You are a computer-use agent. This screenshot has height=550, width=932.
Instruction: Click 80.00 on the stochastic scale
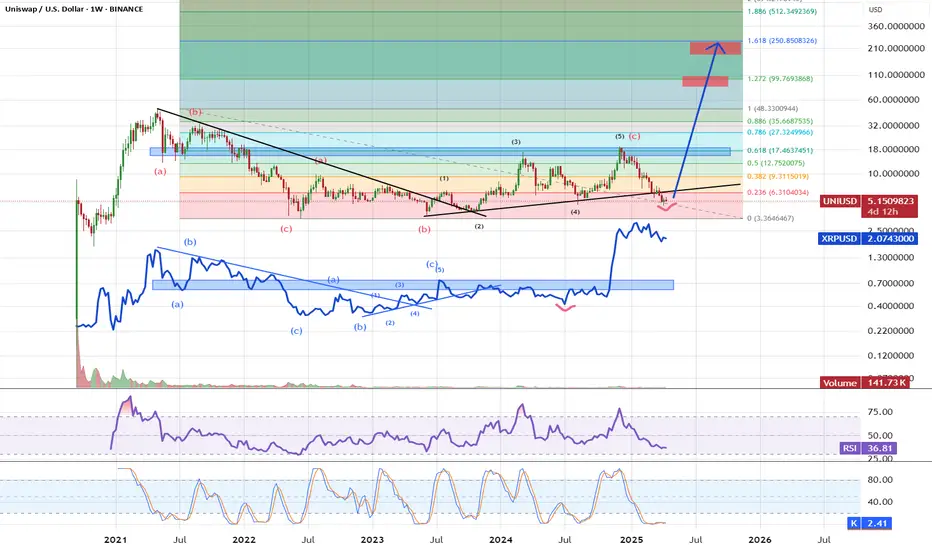click(x=880, y=480)
